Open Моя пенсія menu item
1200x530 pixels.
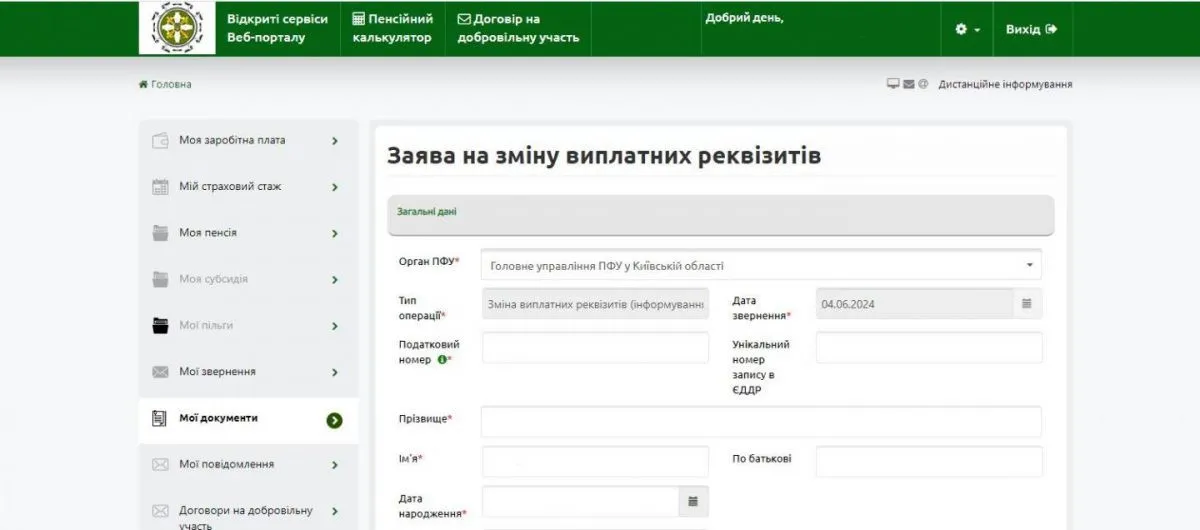[x=248, y=233]
